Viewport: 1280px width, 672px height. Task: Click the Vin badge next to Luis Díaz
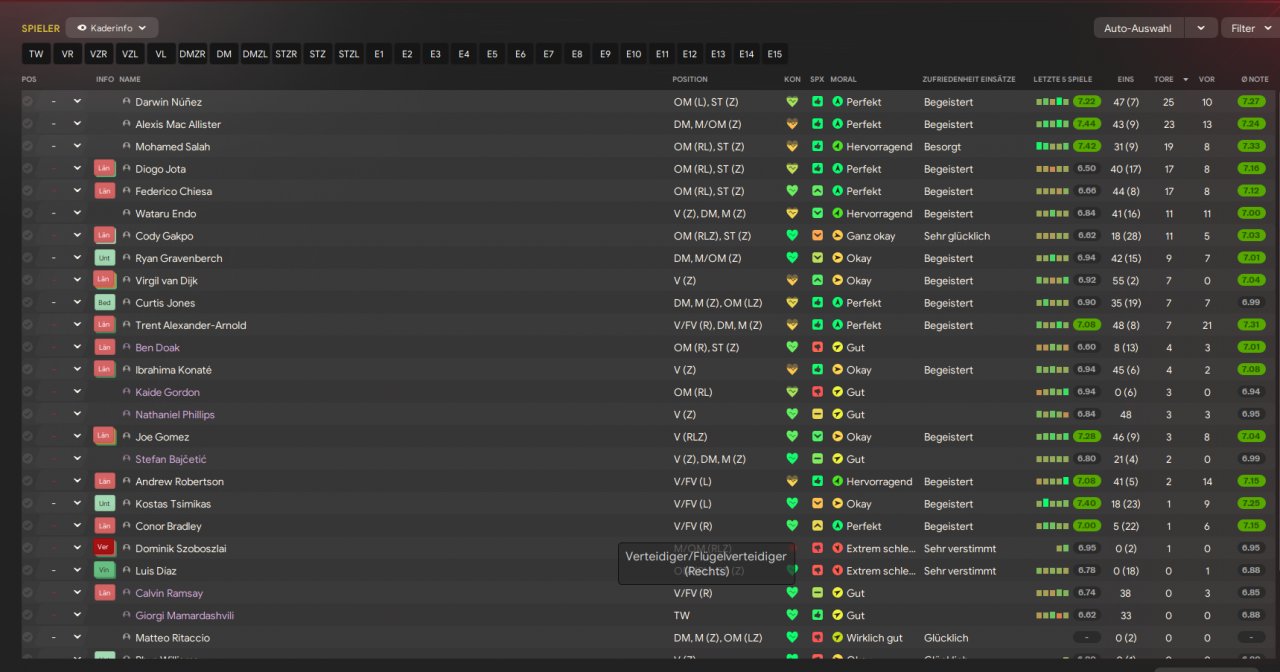[105, 571]
